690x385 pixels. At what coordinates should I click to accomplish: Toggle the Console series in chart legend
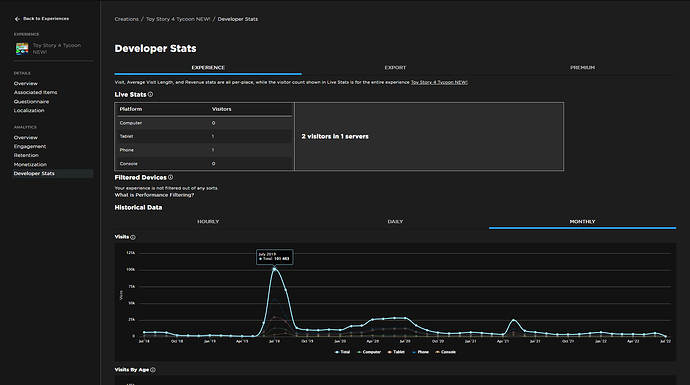point(445,352)
